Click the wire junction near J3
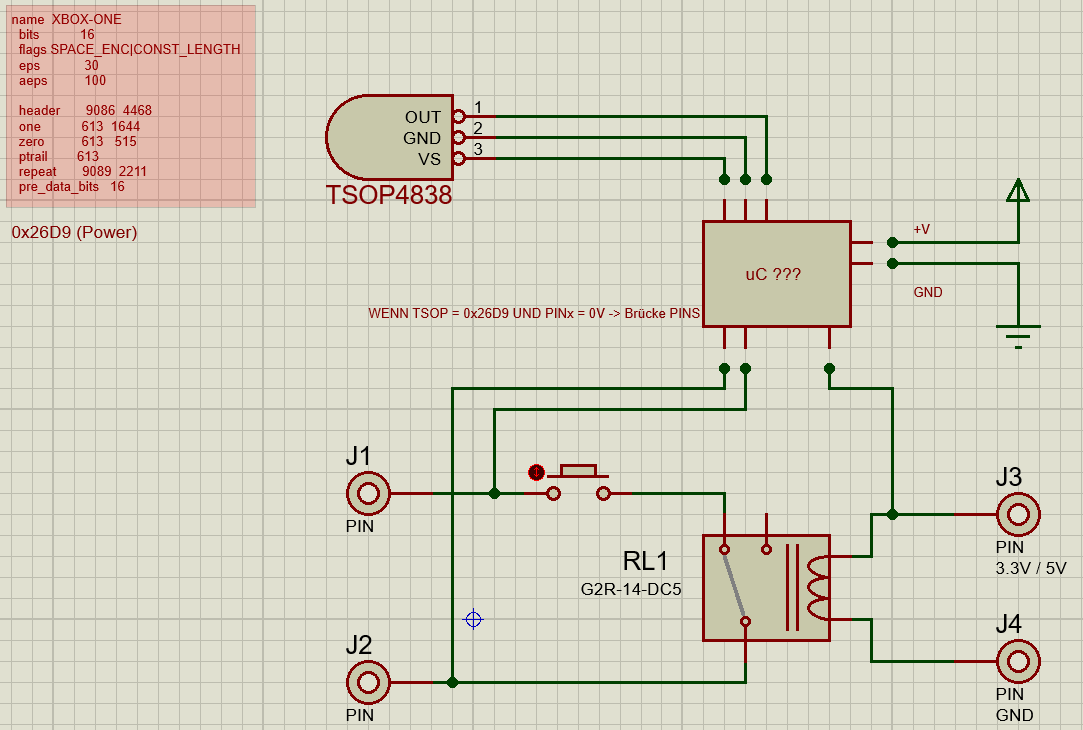Image resolution: width=1083 pixels, height=730 pixels. 892,515
